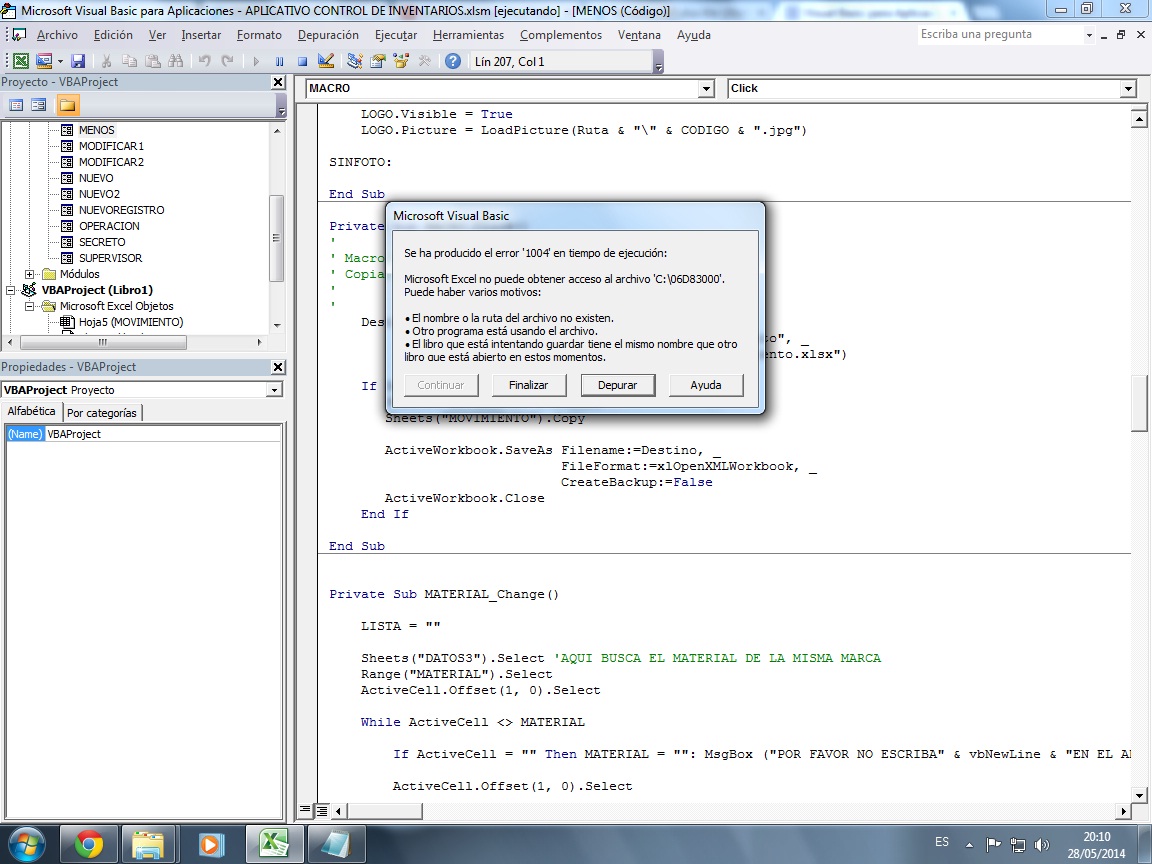The image size is (1152, 864).
Task: Stop execution with the Reset square icon
Action: coord(302,62)
